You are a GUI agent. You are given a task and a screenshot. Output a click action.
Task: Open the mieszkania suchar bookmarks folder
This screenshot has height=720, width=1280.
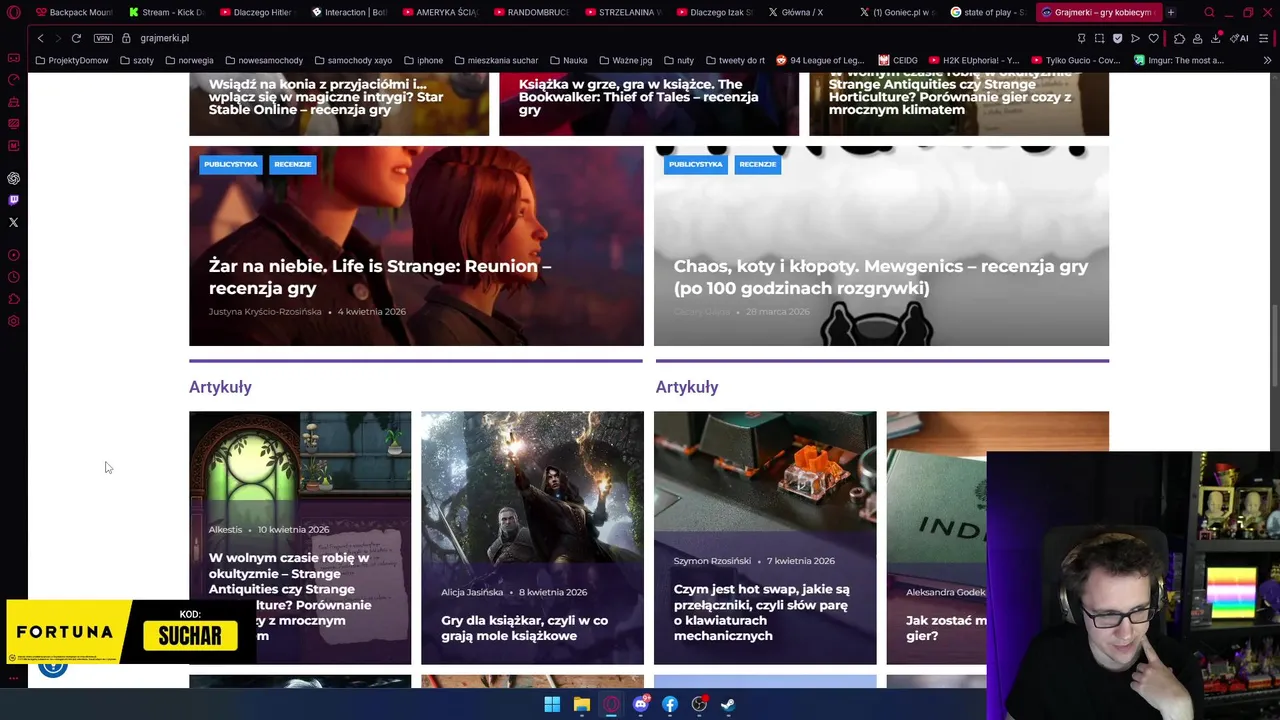495,60
